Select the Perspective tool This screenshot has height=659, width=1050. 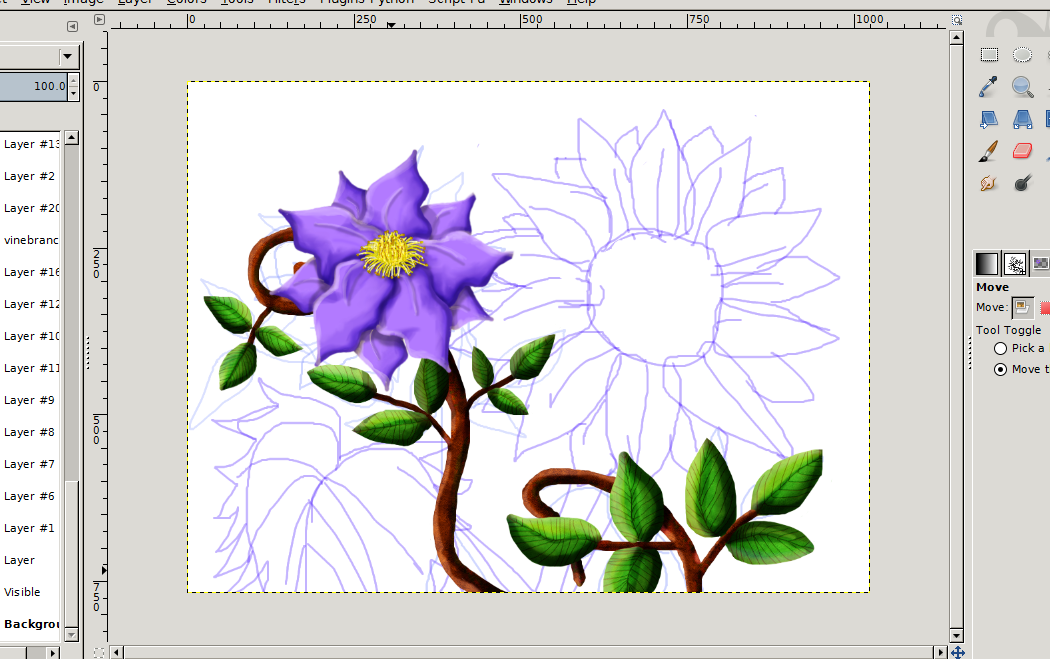tap(1022, 119)
